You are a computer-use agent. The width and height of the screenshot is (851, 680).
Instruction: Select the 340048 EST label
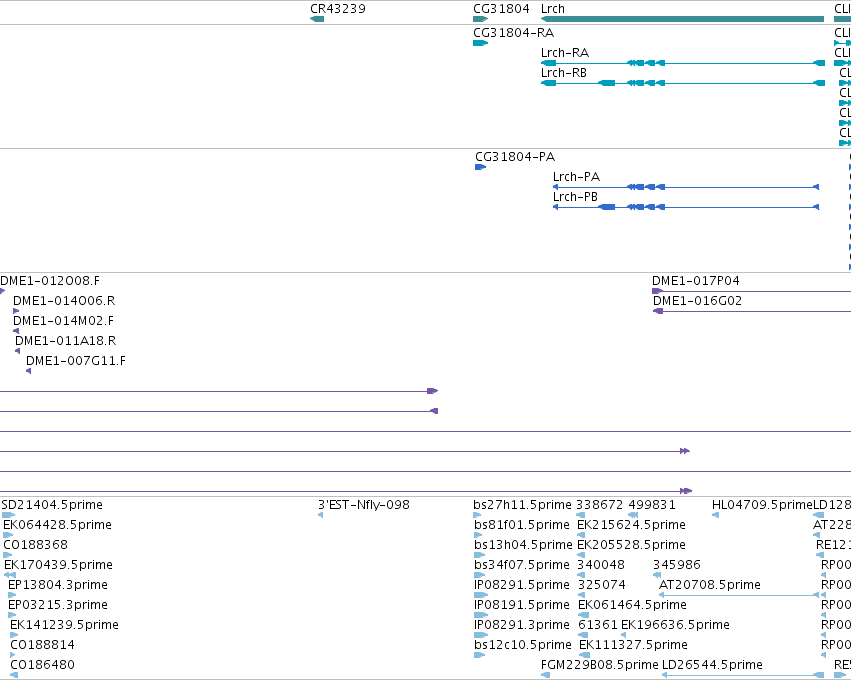pyautogui.click(x=601, y=565)
